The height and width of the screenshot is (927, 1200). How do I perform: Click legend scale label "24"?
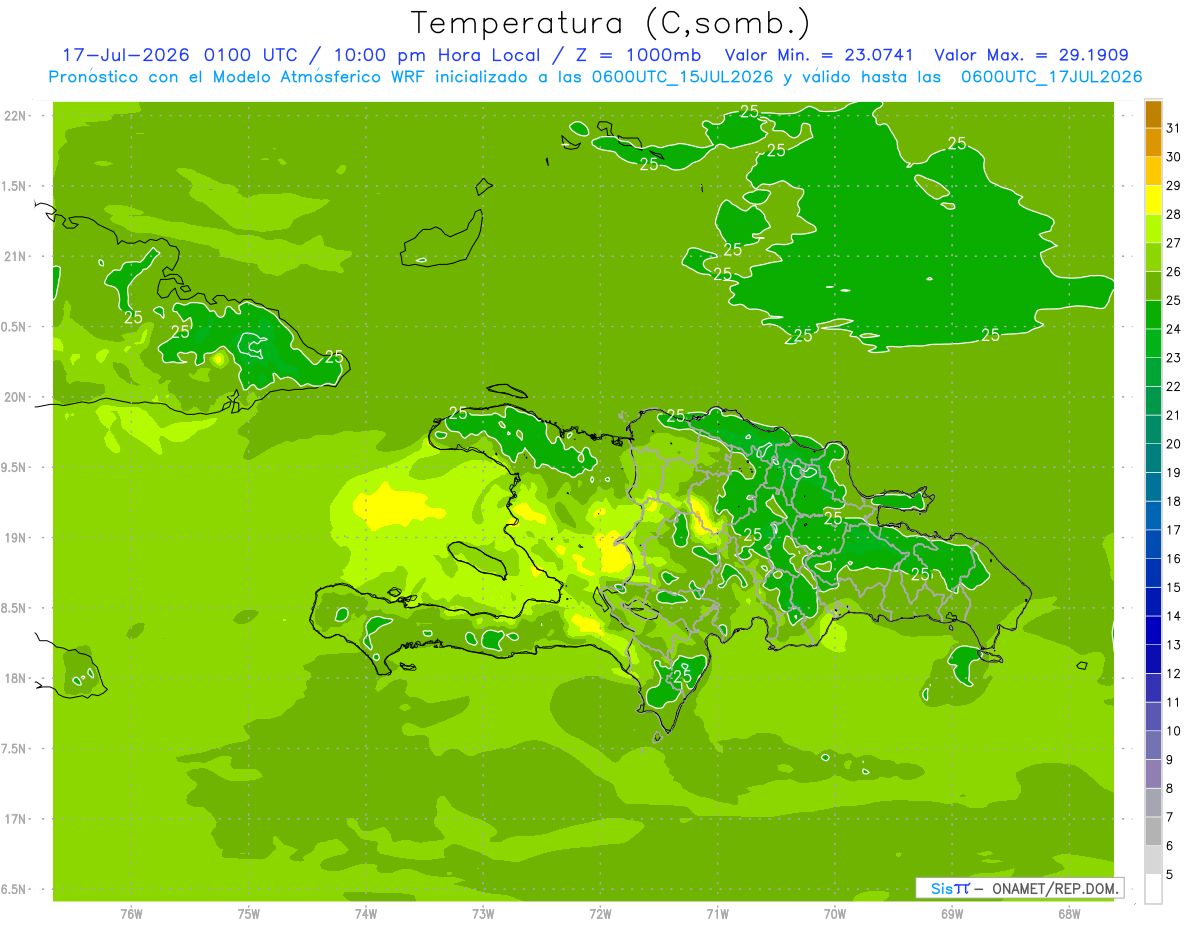(1174, 329)
